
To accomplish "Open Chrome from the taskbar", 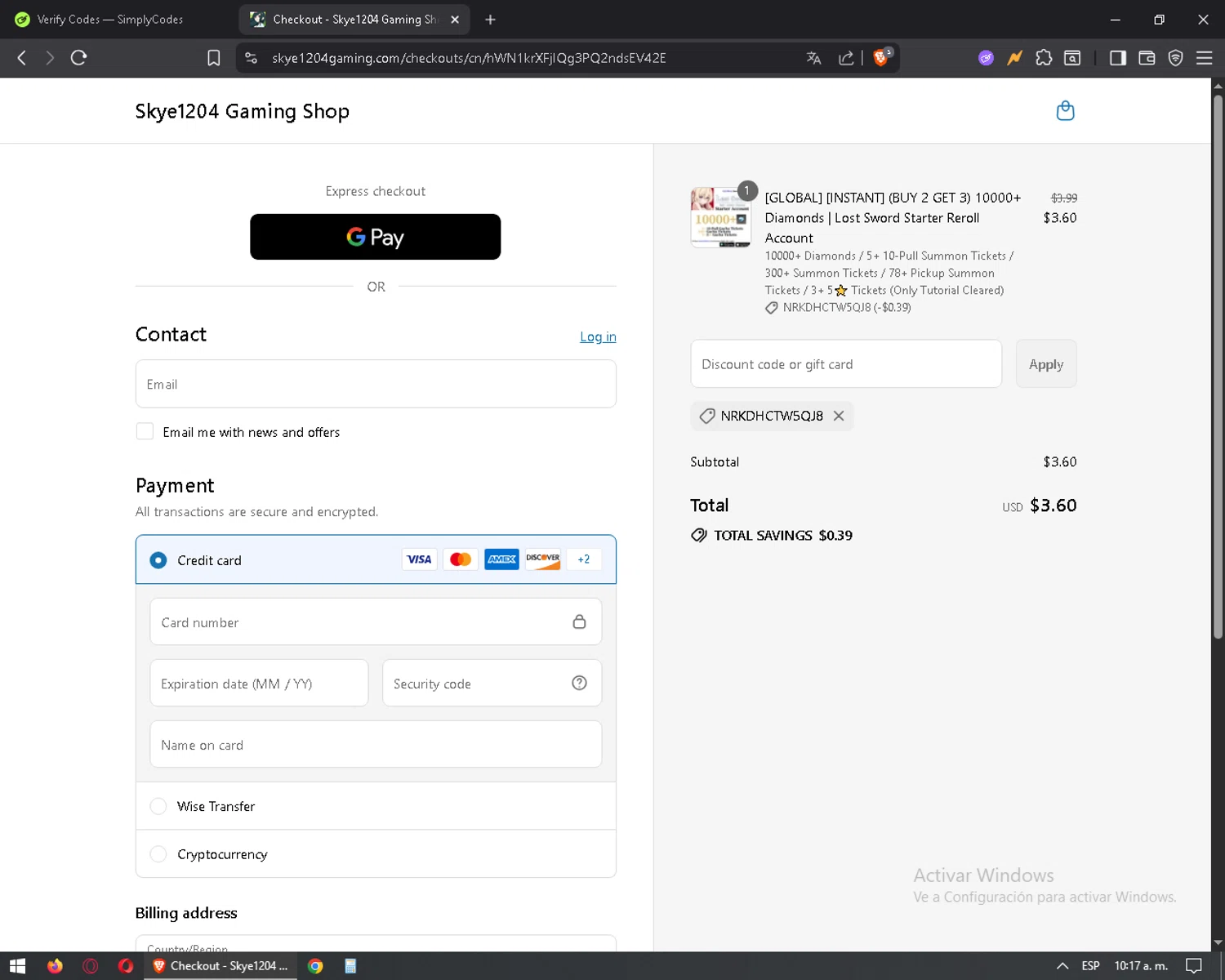I will pos(315,966).
